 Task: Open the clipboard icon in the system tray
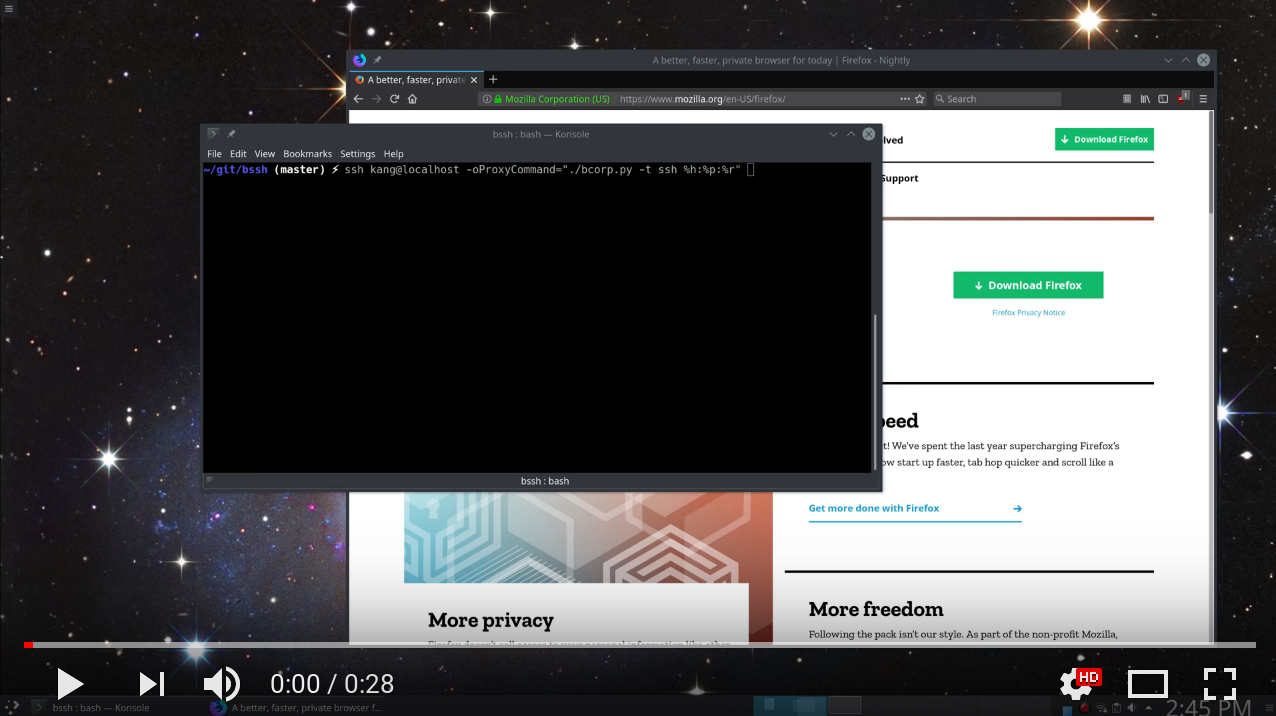(1117, 707)
